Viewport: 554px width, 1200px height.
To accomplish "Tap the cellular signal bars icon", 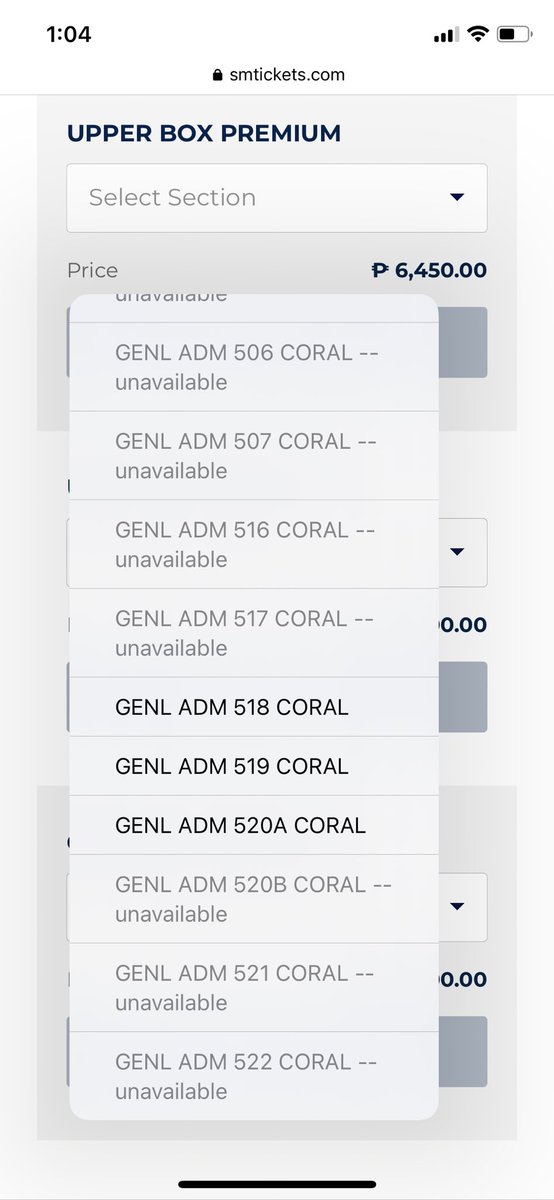I will [445, 36].
